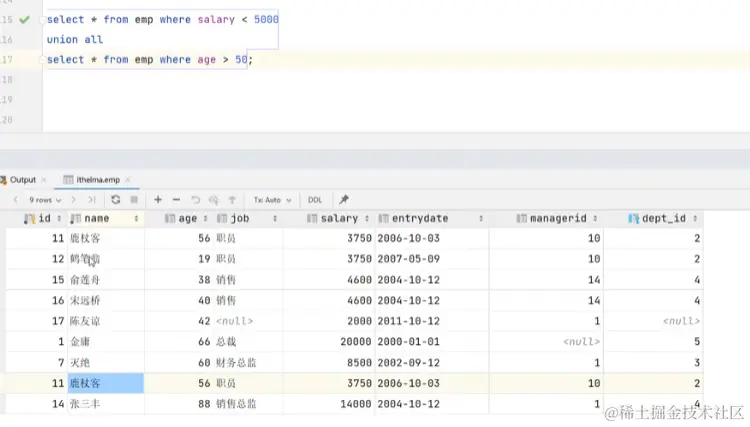Image resolution: width=750 pixels, height=427 pixels.
Task: Select dept_id cell 5
Action: click(653, 342)
